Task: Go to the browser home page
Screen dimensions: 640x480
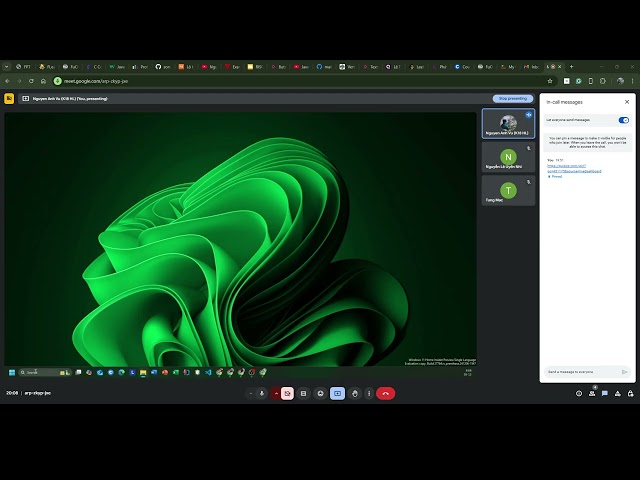Action: click(x=43, y=81)
